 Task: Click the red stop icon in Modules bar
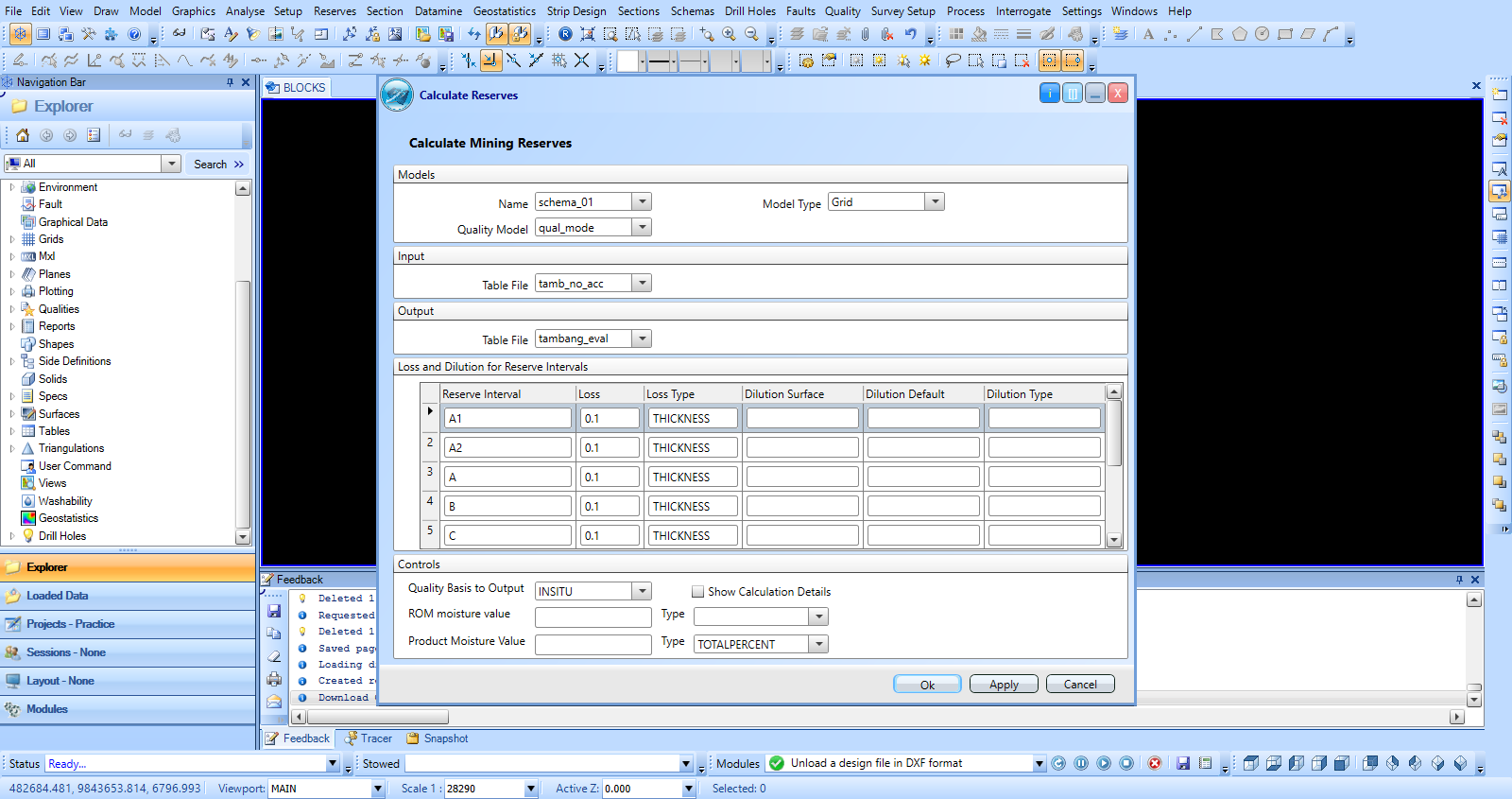1154,763
